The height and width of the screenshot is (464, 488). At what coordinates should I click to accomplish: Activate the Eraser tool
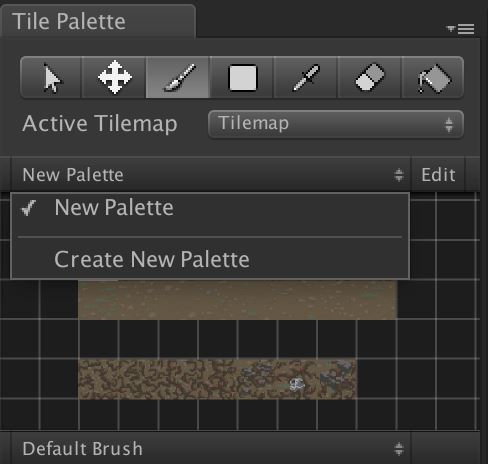point(370,78)
